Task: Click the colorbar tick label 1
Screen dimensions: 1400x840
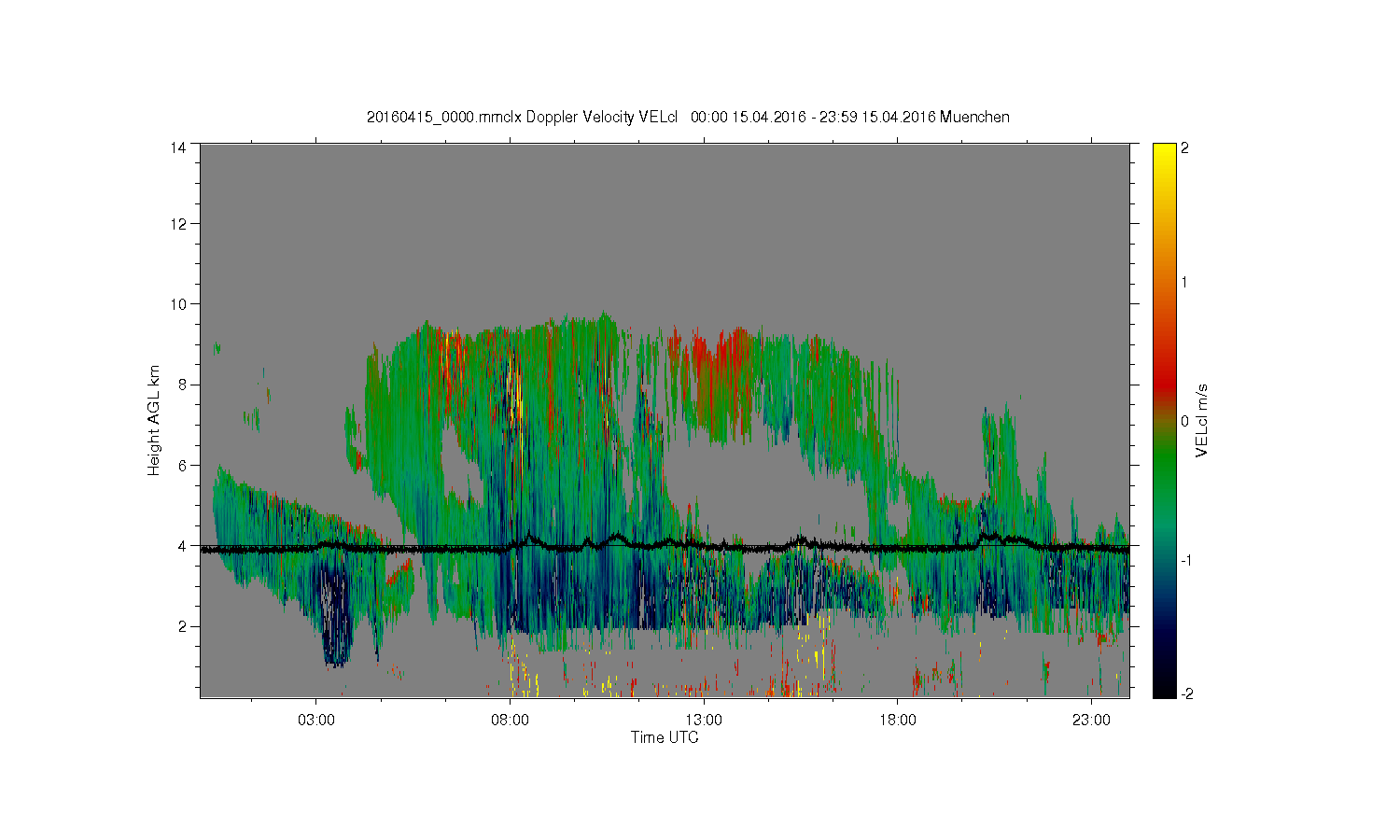Action: [x=1184, y=283]
